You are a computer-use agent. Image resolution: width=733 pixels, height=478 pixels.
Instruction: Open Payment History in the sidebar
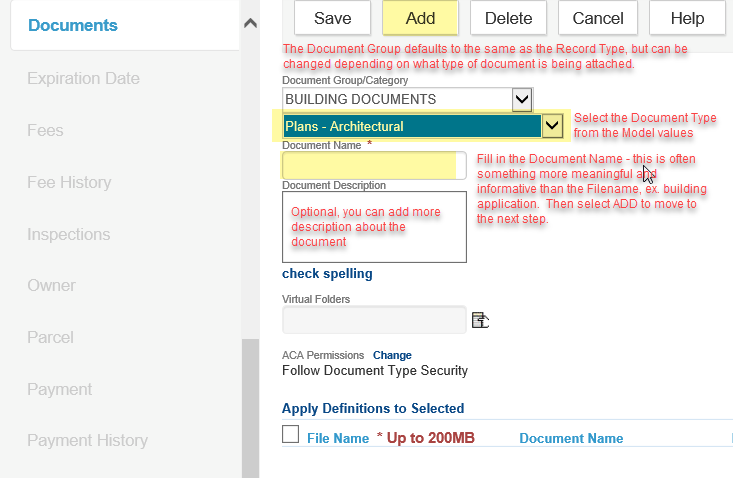[x=87, y=440]
